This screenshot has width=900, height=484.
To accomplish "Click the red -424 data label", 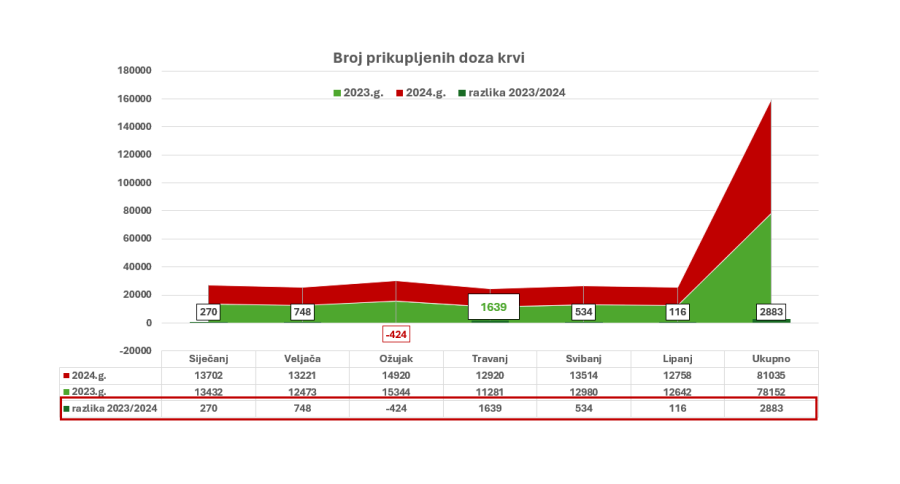I will click(396, 334).
